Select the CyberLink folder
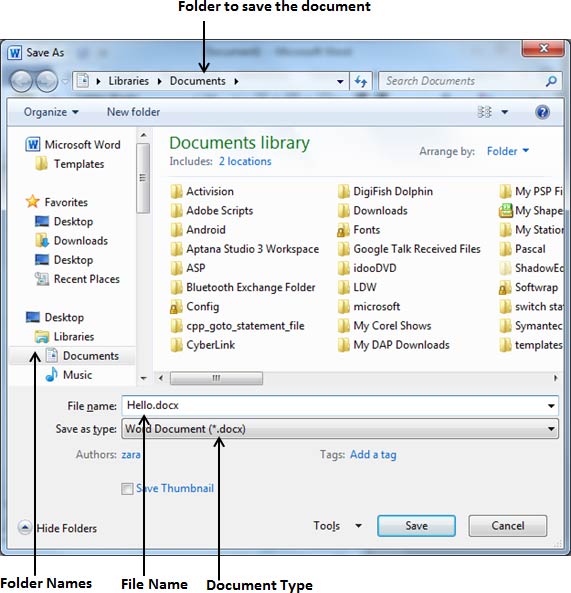The width and height of the screenshot is (571, 593). (203, 345)
